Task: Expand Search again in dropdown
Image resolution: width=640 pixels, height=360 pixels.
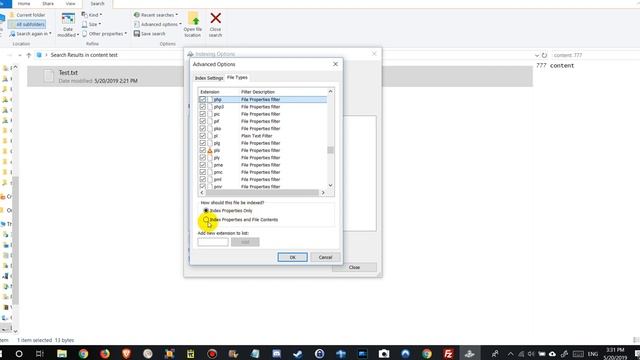Action: [x=31, y=33]
